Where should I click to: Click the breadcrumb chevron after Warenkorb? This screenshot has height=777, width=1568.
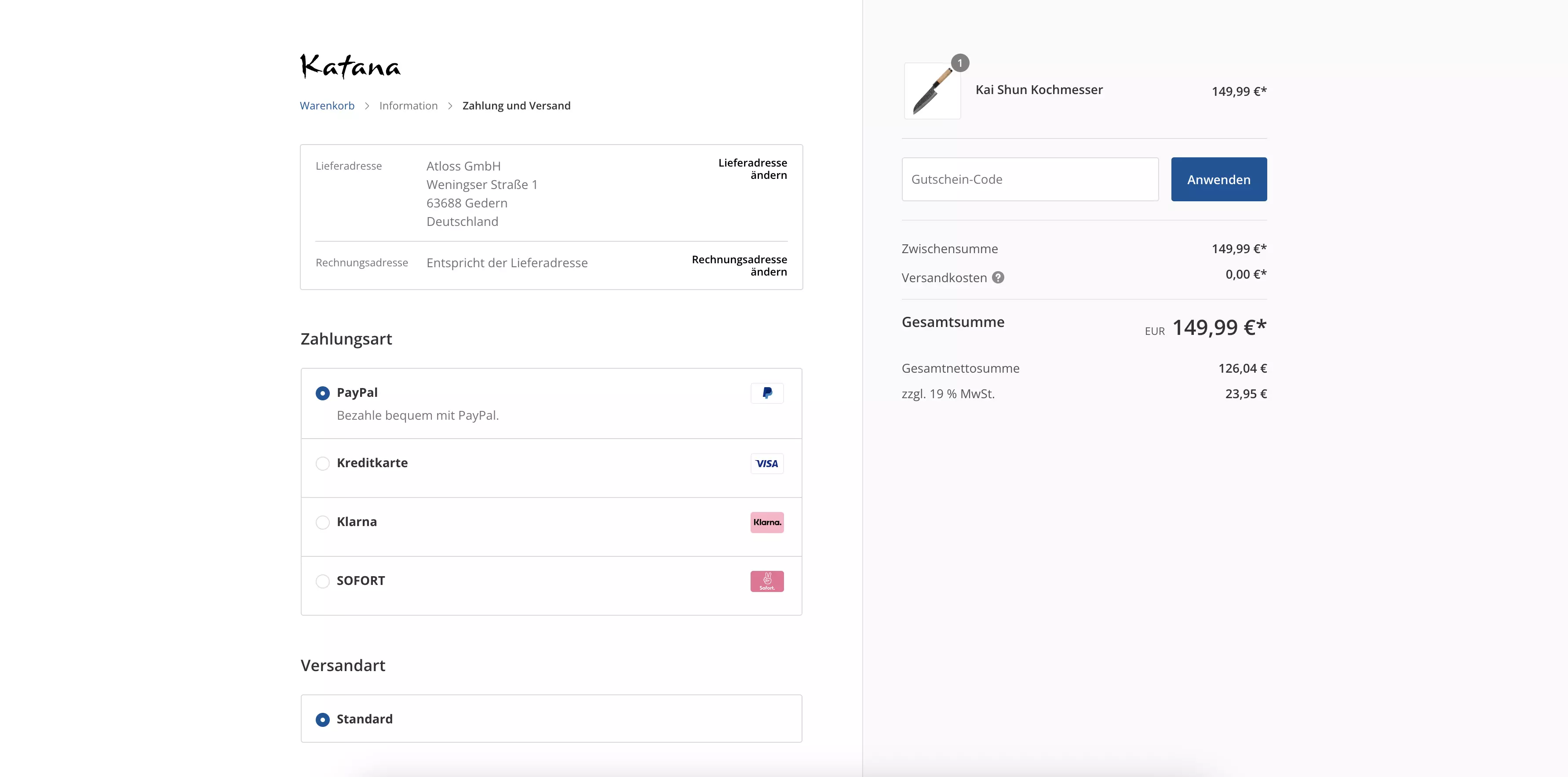(x=367, y=106)
